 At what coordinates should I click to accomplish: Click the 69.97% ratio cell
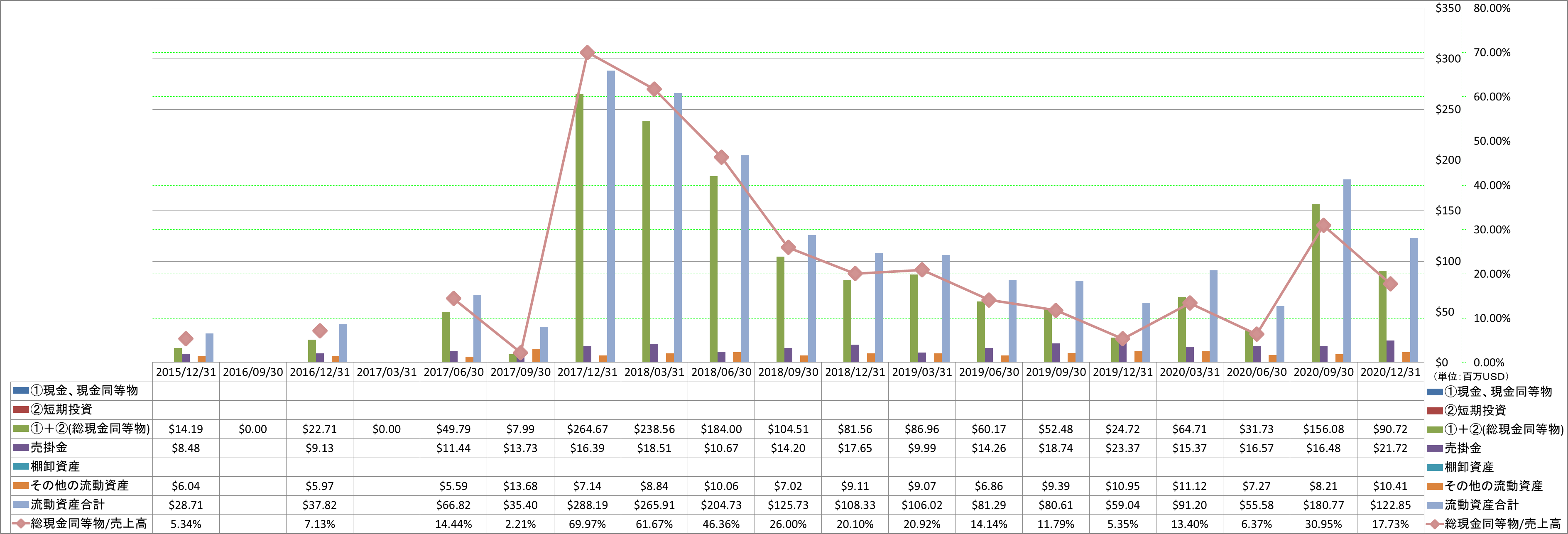click(x=588, y=524)
